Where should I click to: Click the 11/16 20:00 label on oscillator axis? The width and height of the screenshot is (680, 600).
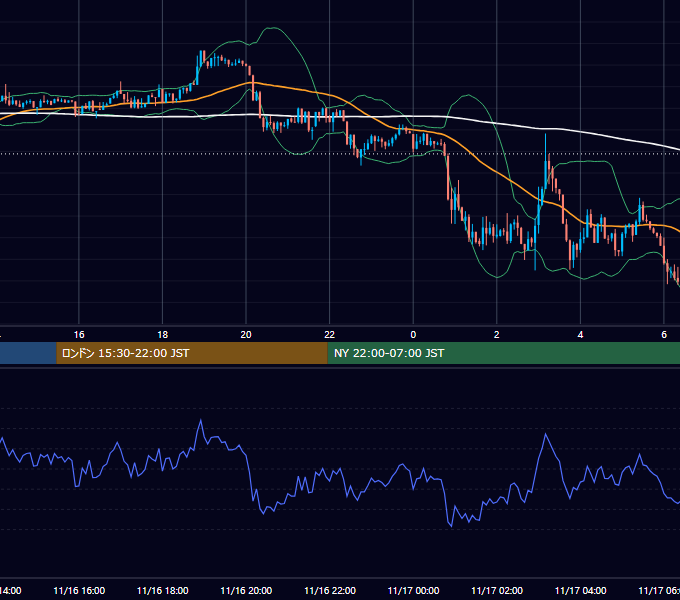click(246, 591)
